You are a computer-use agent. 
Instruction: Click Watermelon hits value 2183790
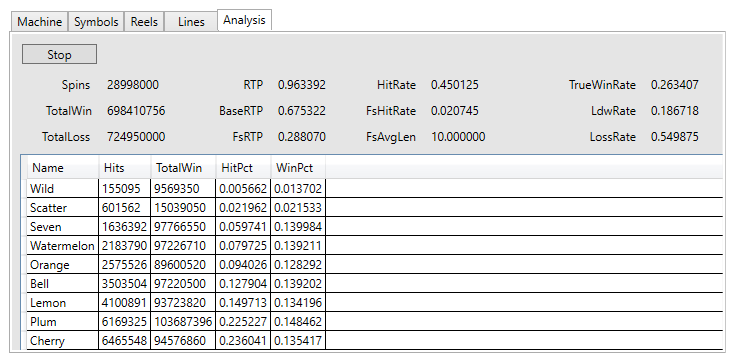tap(125, 245)
